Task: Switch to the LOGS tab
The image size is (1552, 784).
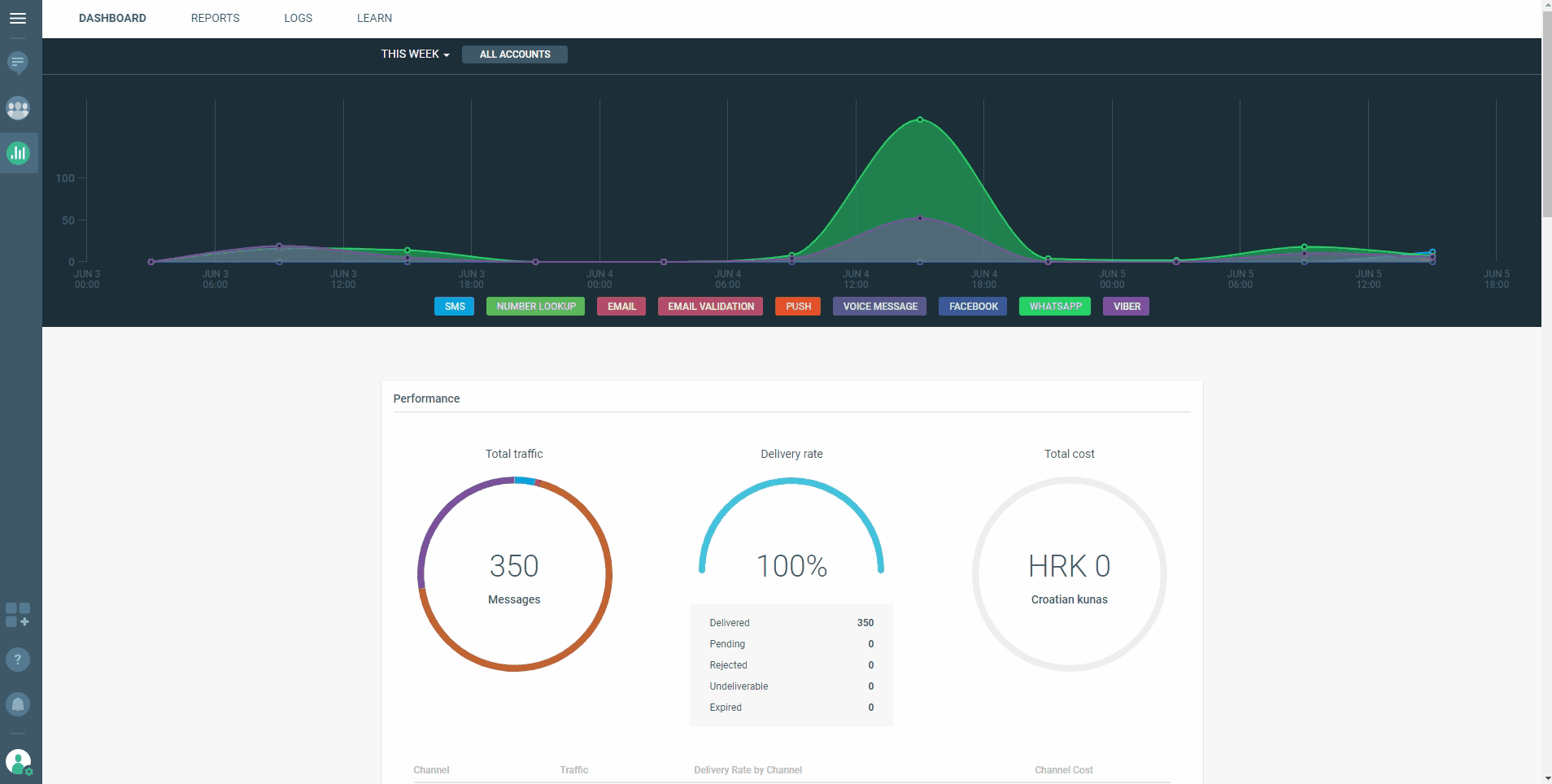Action: 298,18
